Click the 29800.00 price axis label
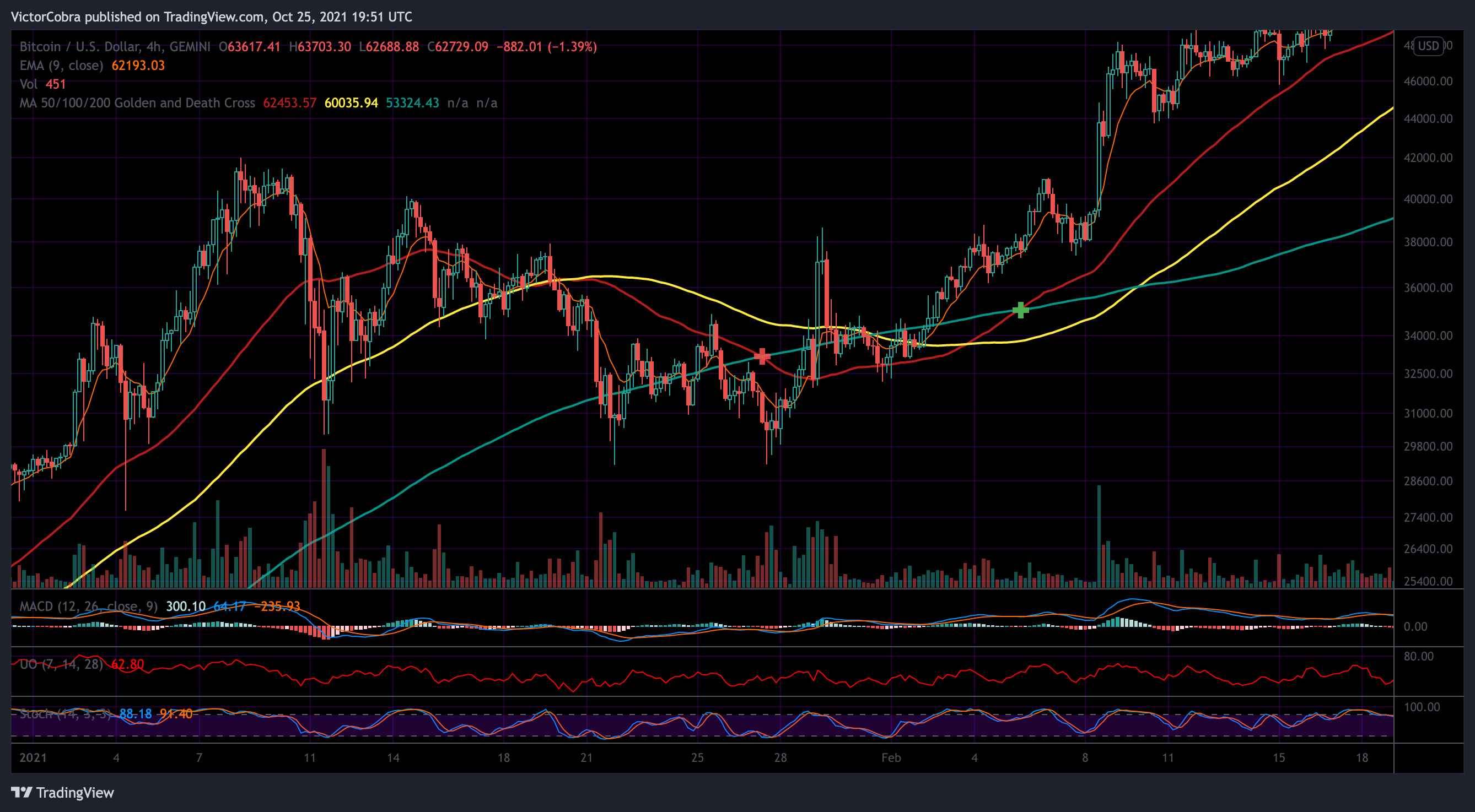 click(x=1428, y=446)
